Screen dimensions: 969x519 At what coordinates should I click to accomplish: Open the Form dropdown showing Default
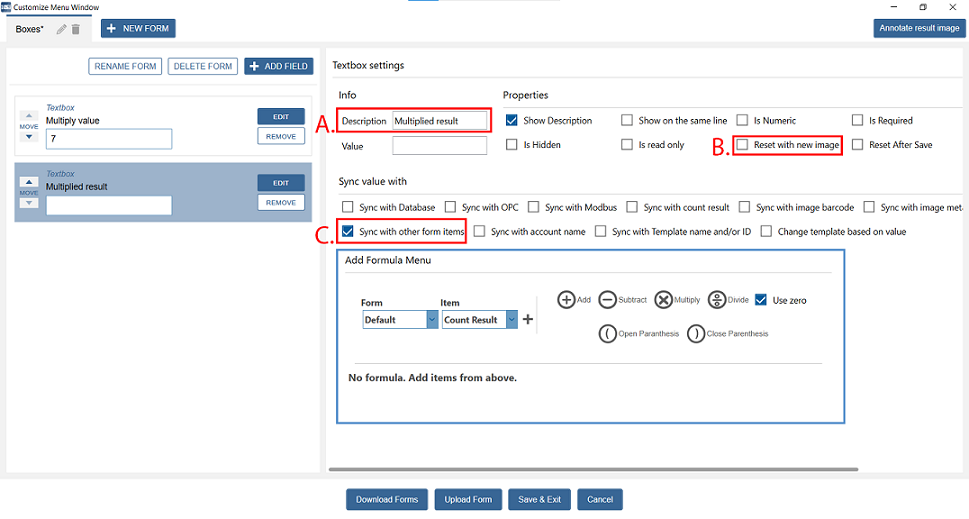pos(400,320)
